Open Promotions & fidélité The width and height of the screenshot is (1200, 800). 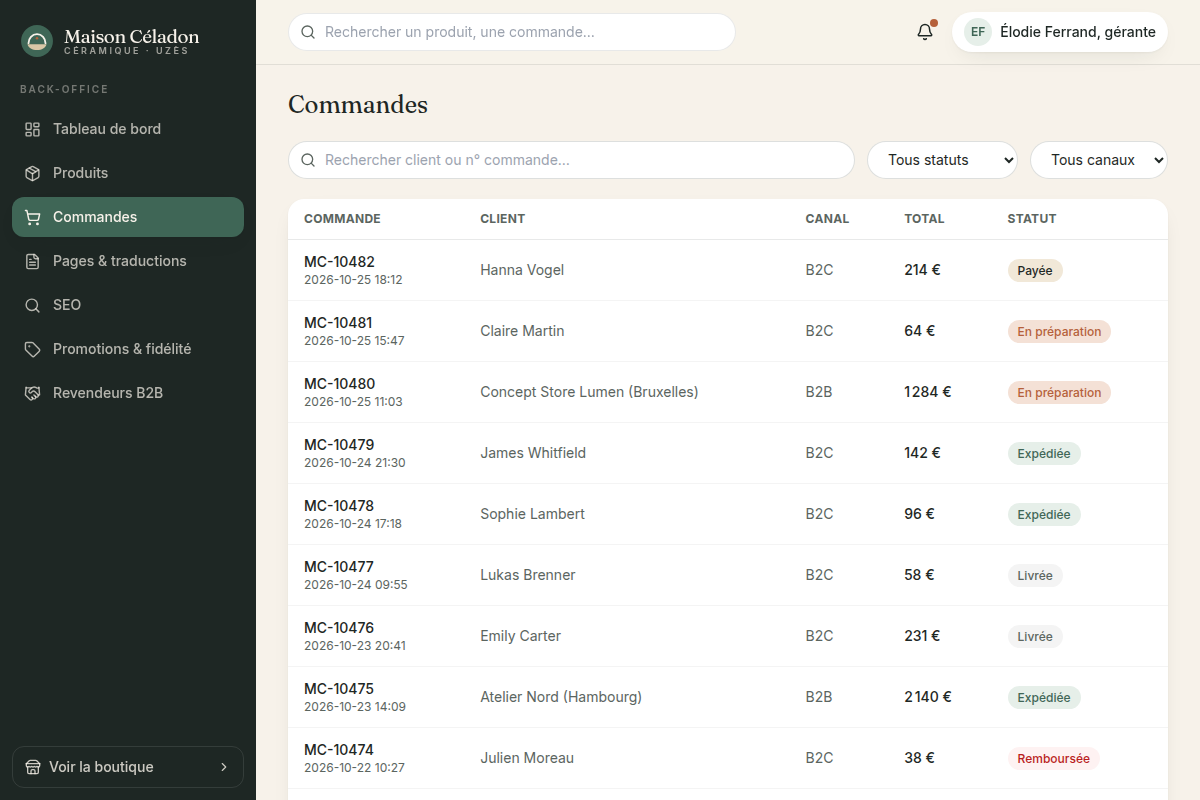pyautogui.click(x=128, y=349)
